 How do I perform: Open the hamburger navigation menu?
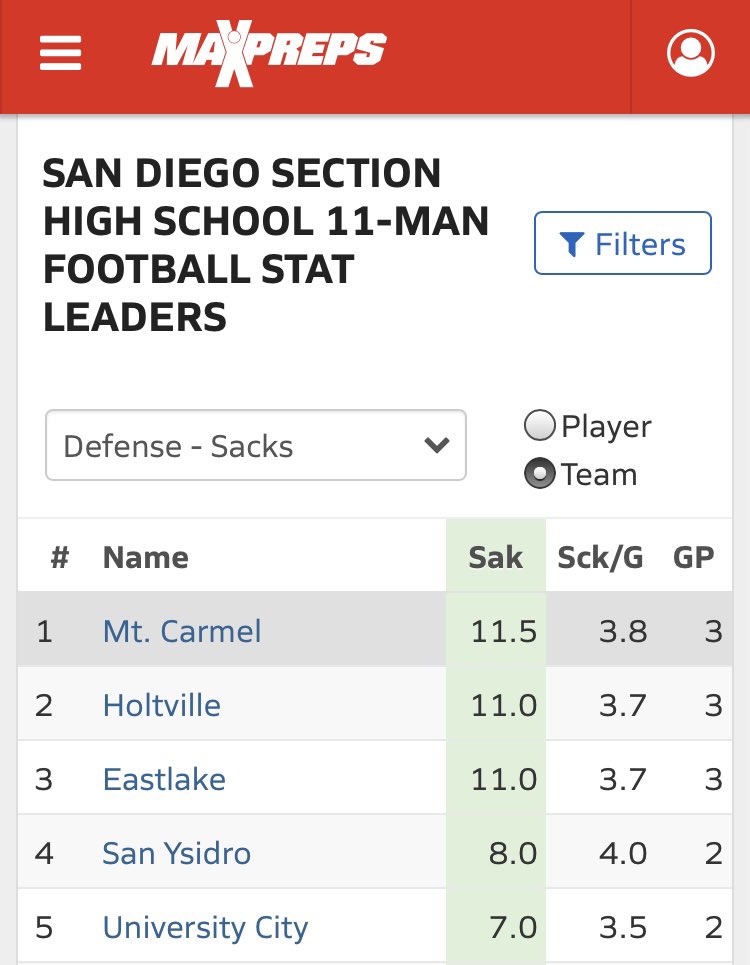tap(60, 52)
